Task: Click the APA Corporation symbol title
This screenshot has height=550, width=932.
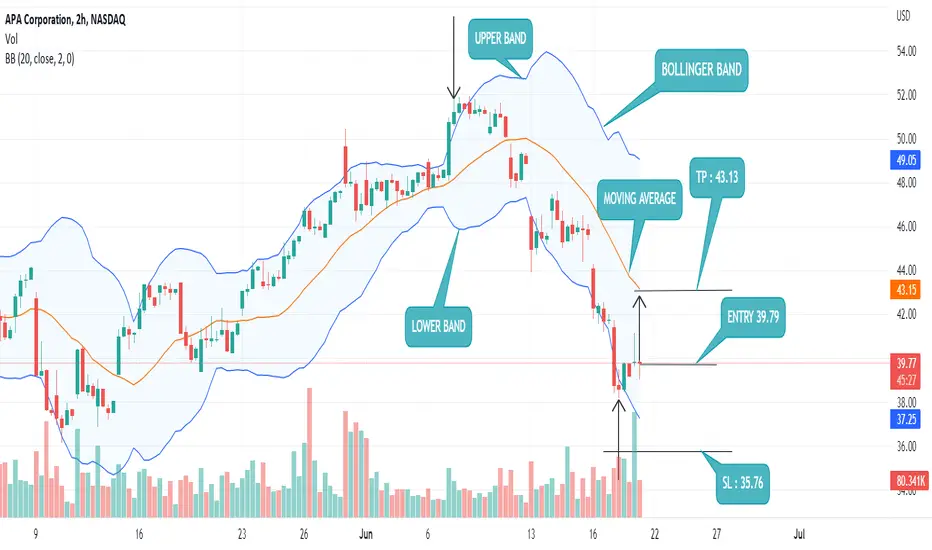Action: click(65, 20)
